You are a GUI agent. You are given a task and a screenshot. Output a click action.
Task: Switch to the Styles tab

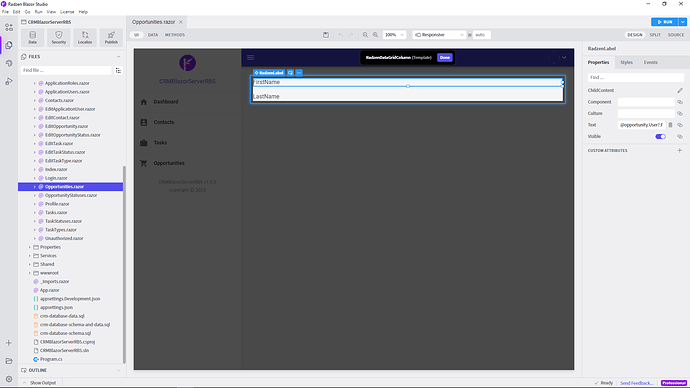coord(626,62)
